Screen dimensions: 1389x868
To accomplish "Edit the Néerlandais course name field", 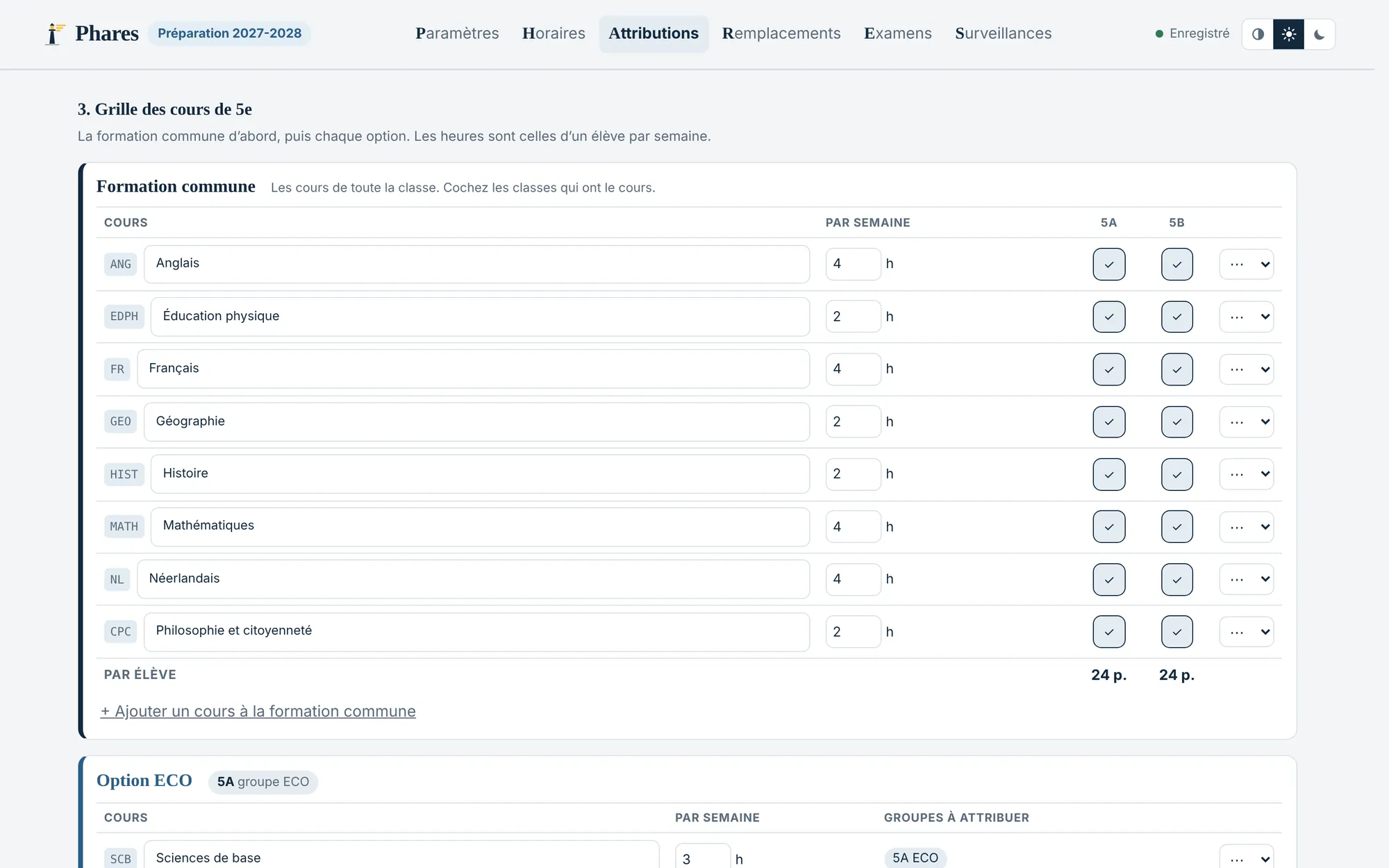I will click(x=473, y=579).
